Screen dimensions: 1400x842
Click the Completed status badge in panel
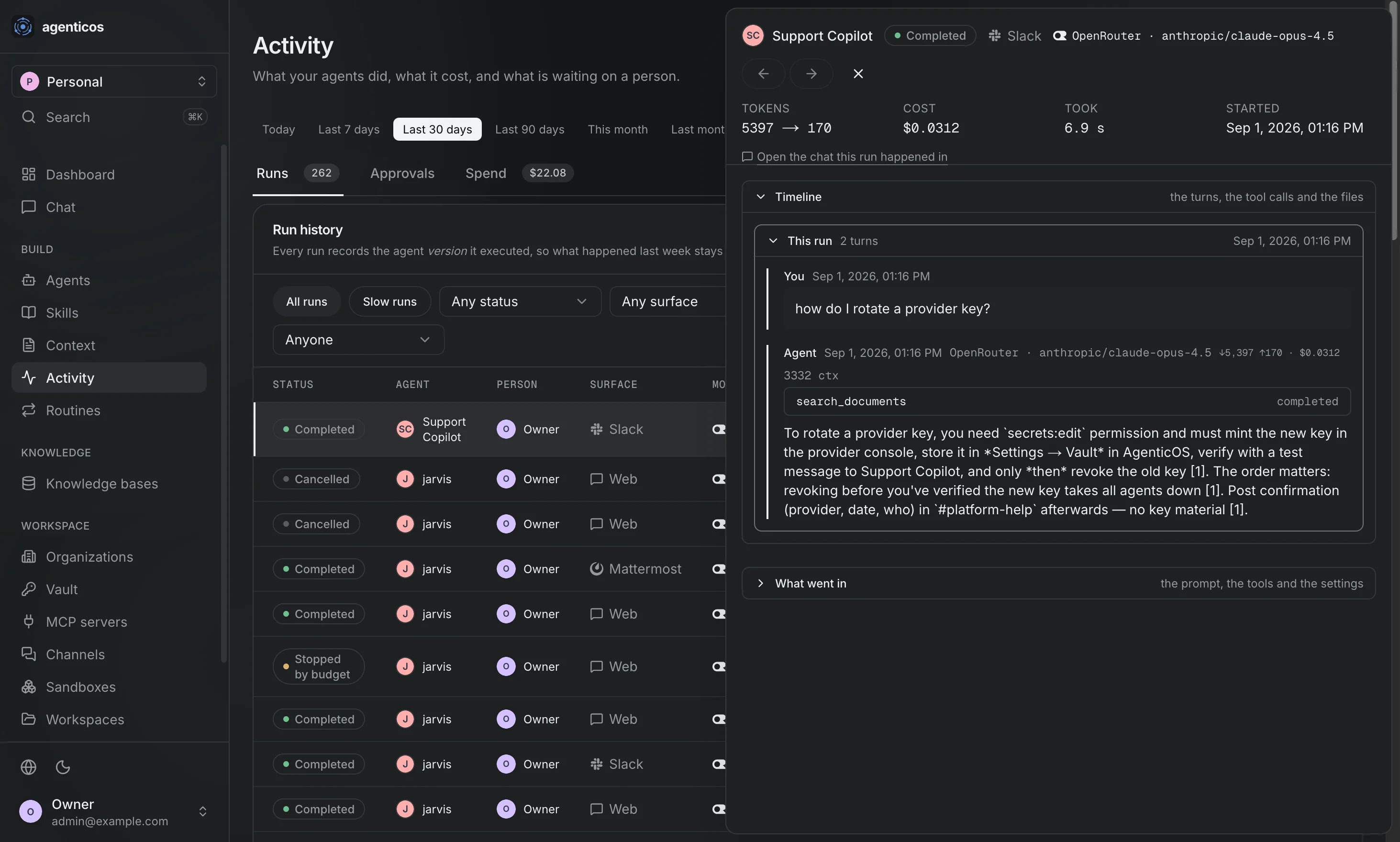coord(930,36)
